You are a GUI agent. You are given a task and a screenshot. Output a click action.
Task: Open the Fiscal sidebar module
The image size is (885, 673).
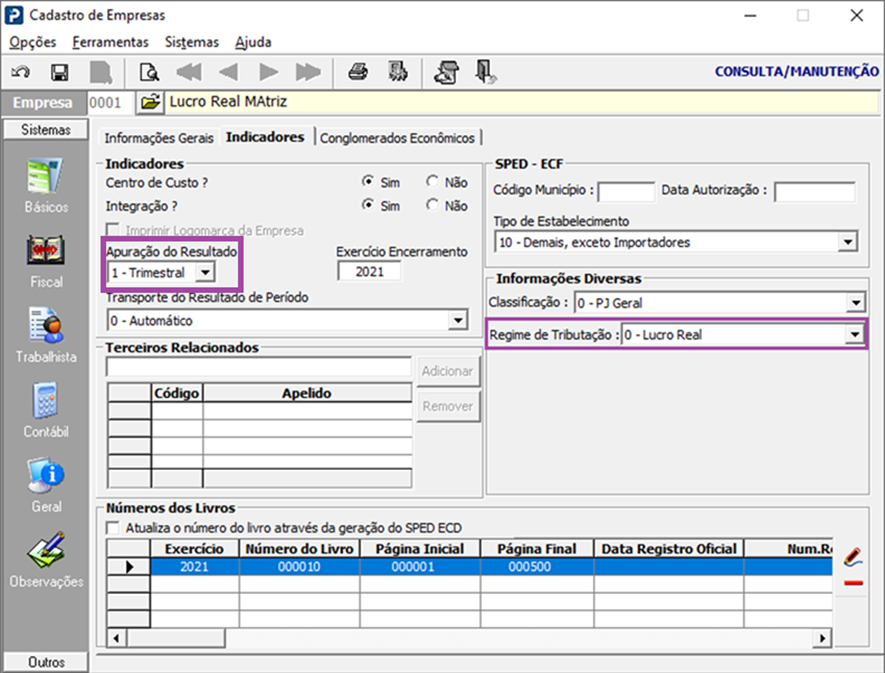tap(46, 261)
